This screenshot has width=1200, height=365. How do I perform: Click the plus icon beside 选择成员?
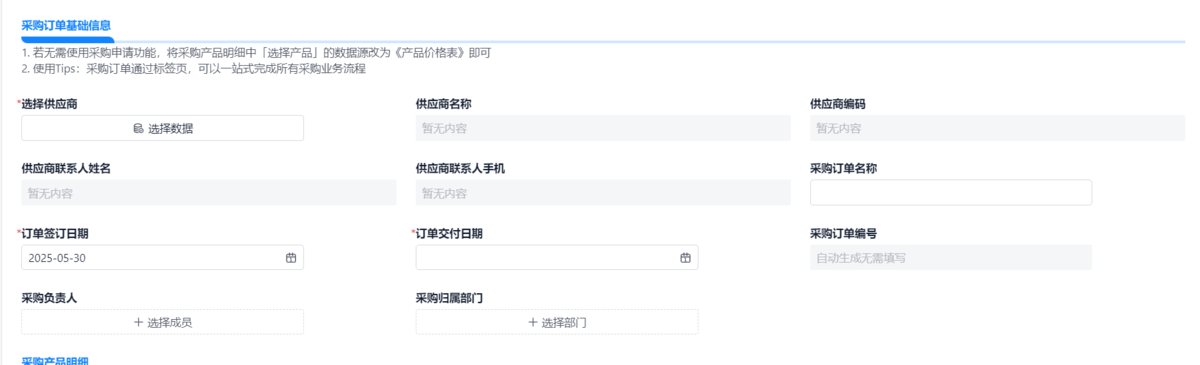[138, 322]
